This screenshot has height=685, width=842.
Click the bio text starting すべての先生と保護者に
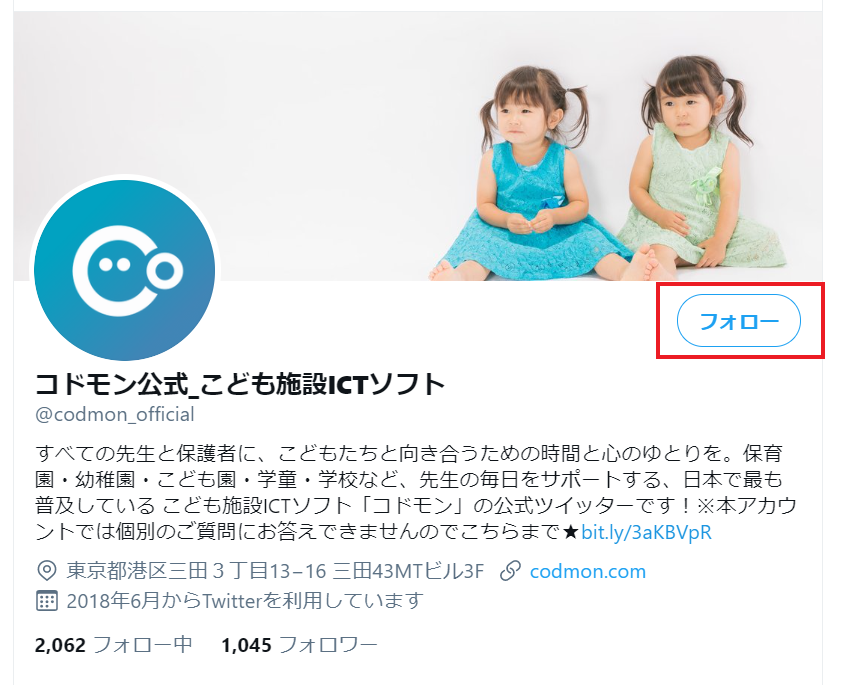415,493
